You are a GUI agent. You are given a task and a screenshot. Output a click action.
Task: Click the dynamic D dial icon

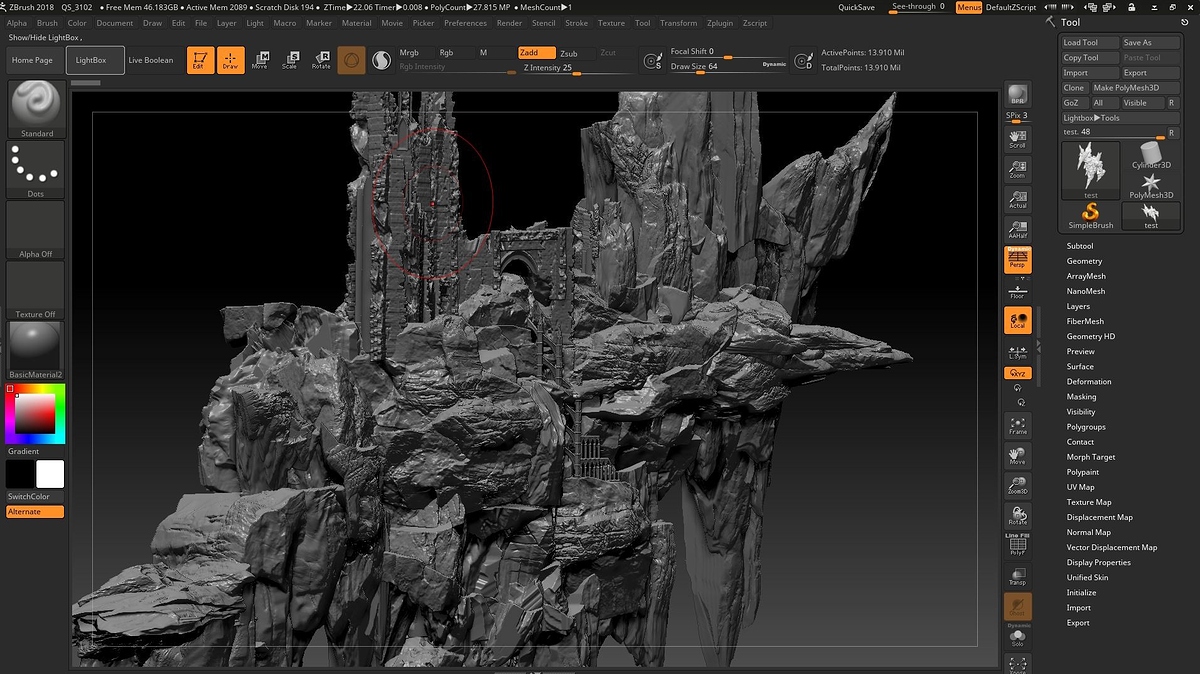[x=803, y=62]
